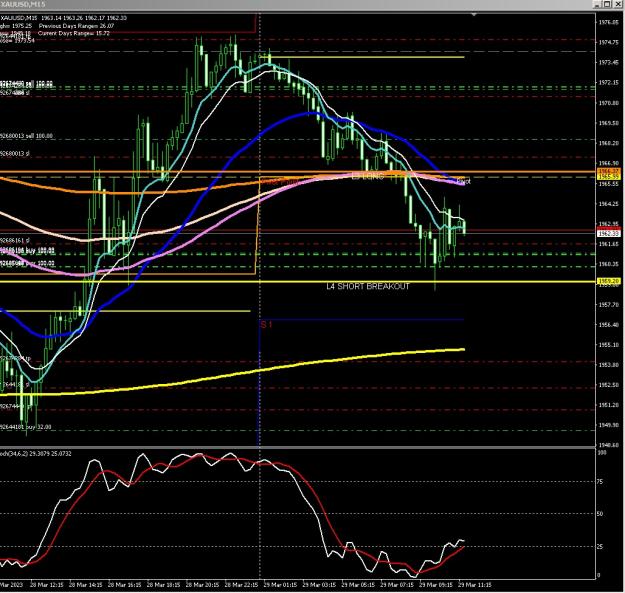Click time axis label '29 Mar 11:15'
This screenshot has width=625, height=593.
pos(475,585)
